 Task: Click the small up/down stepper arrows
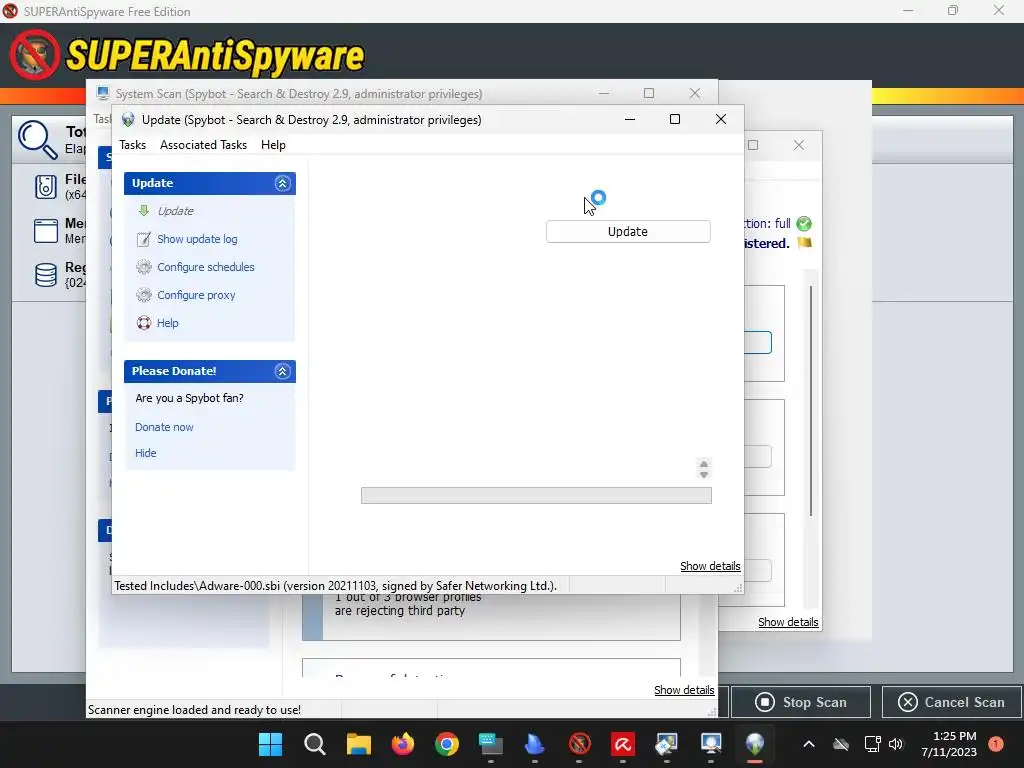(x=703, y=469)
